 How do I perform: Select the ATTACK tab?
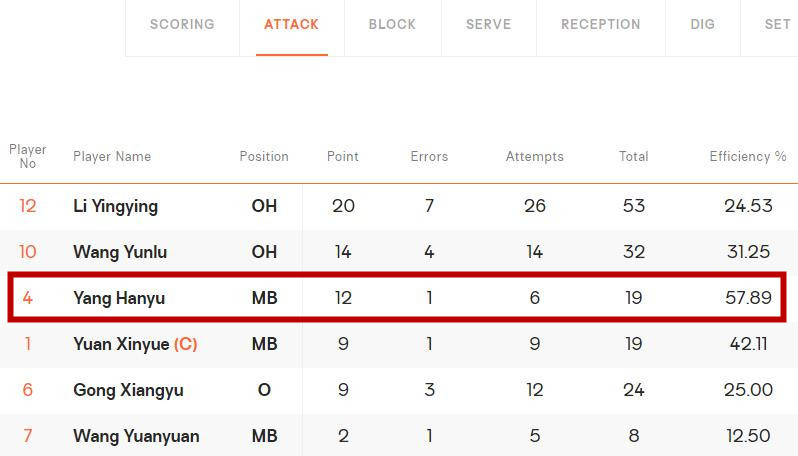pos(292,24)
